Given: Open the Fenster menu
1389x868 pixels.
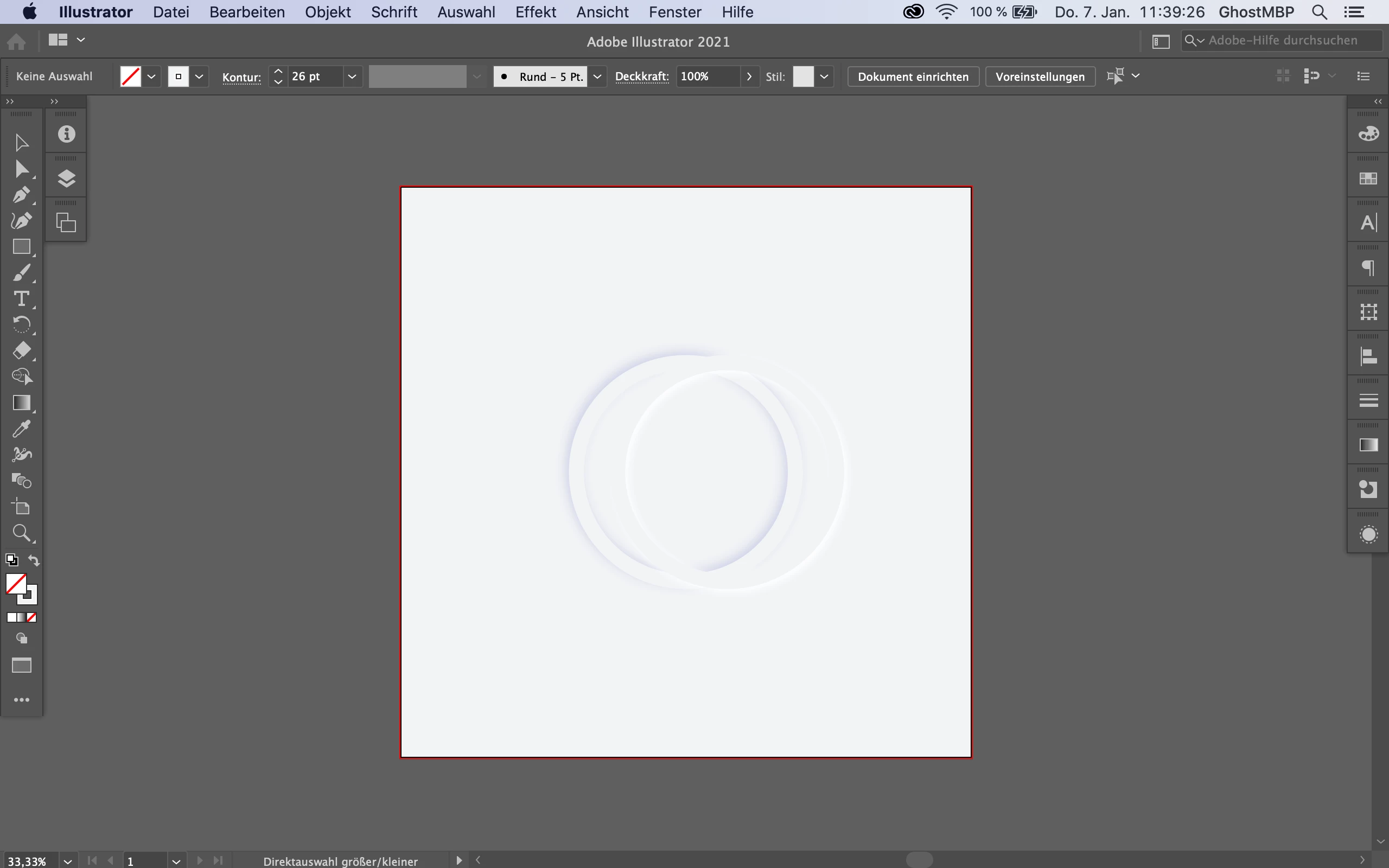Looking at the screenshot, I should tap(674, 12).
